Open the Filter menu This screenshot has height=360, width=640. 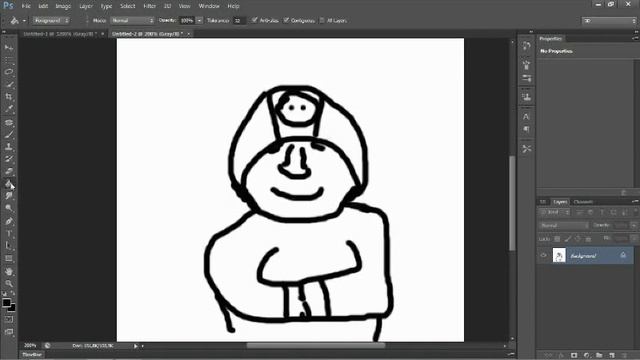pyautogui.click(x=149, y=6)
